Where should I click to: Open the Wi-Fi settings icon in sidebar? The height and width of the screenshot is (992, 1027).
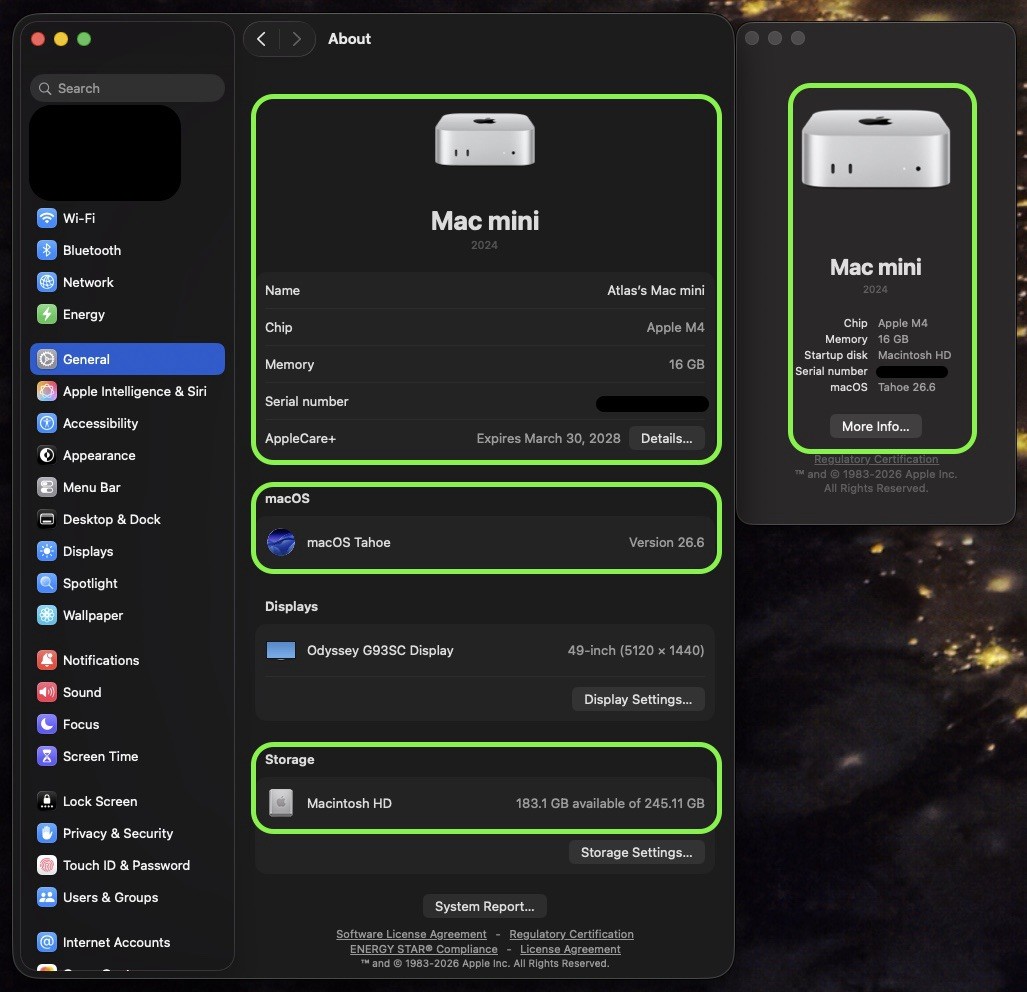(47, 218)
